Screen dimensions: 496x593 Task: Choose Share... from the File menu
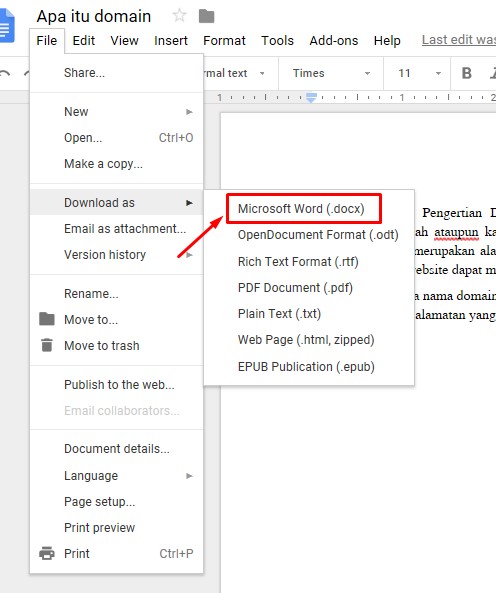(116, 73)
